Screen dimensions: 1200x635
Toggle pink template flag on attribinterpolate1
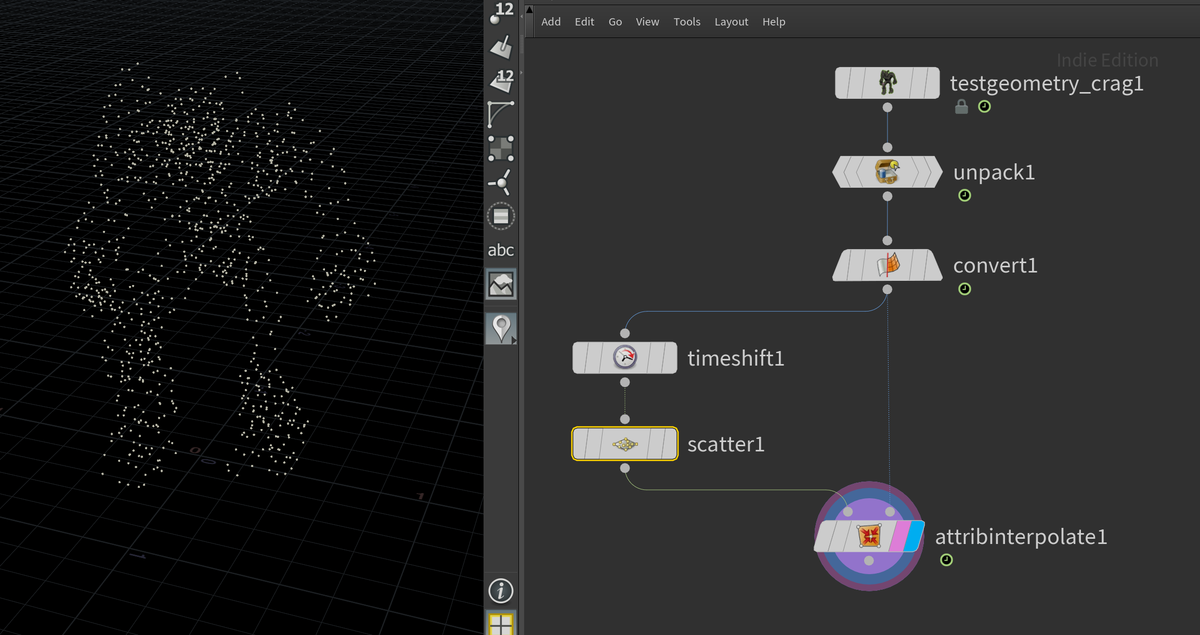[901, 537]
